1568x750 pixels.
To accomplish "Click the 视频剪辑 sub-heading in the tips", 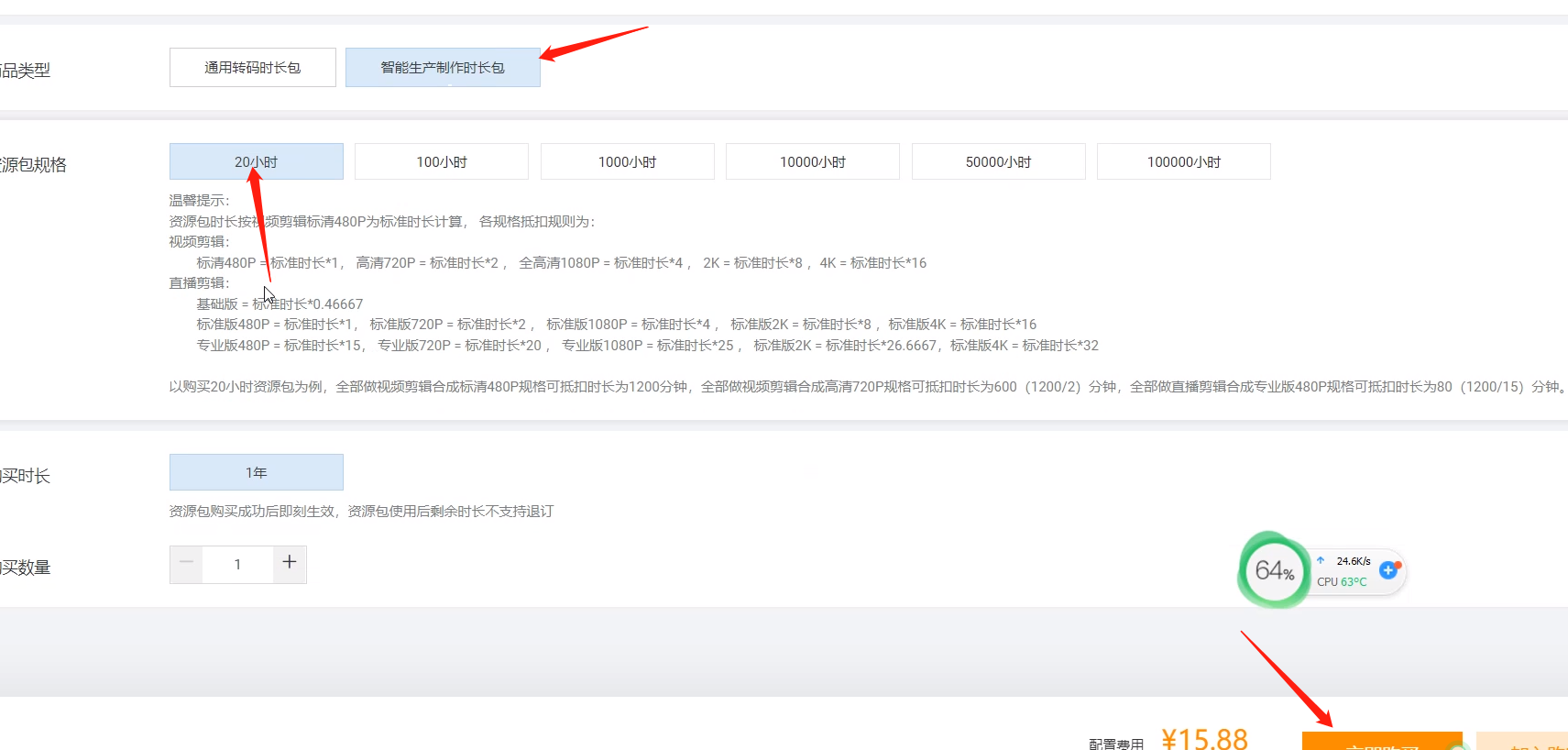I will pos(199,242).
